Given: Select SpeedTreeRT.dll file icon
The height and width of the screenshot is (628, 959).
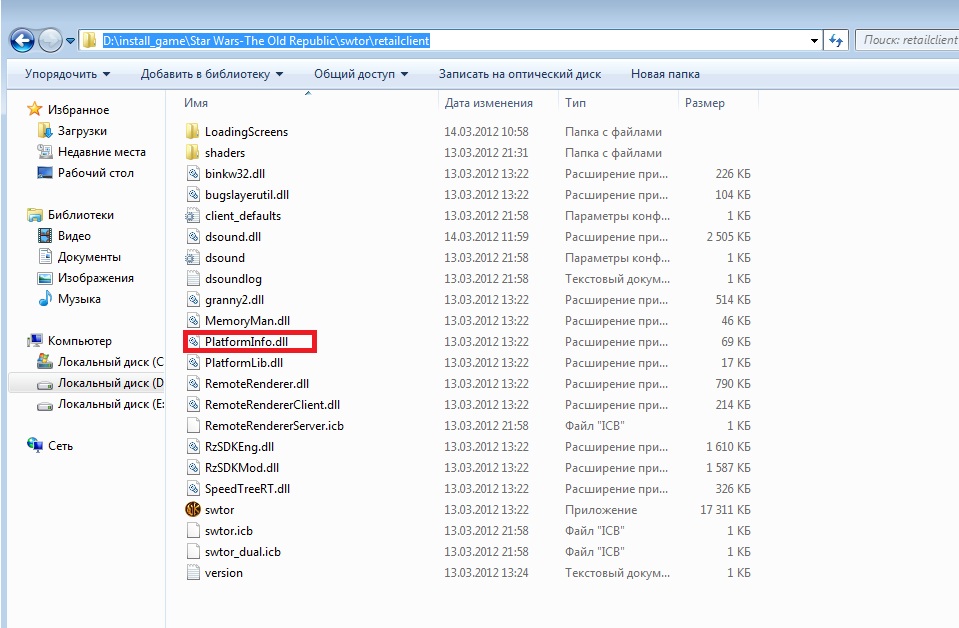Looking at the screenshot, I should pyautogui.click(x=193, y=489).
